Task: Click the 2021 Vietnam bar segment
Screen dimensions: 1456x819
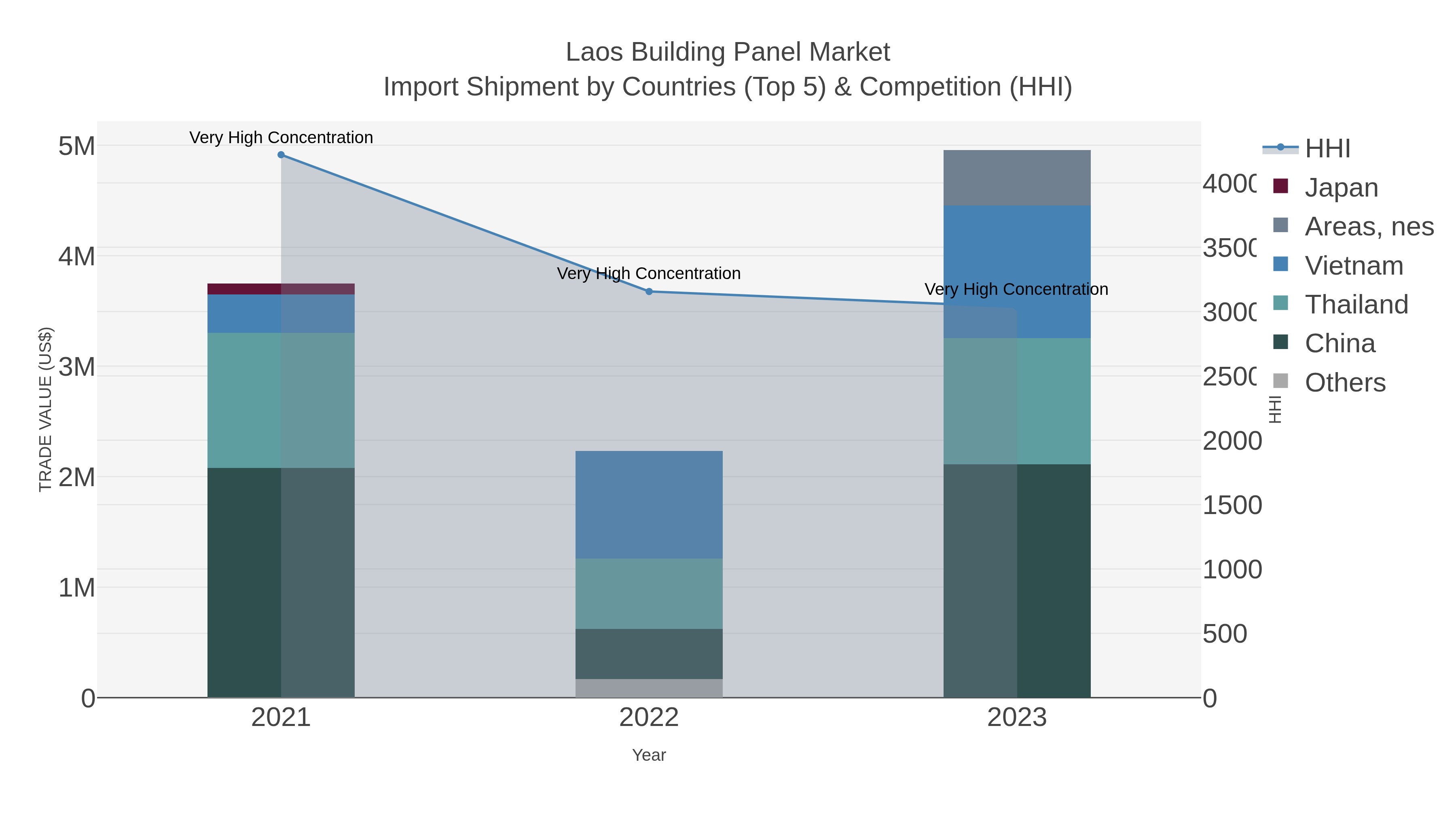Action: (x=281, y=314)
